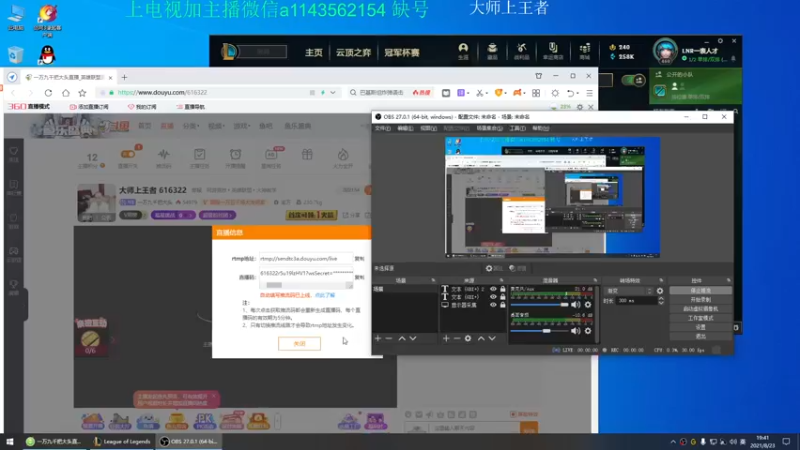The image size is (800, 450).
Task: Add a new scene in OBS Scenes panel
Action: [x=378, y=338]
